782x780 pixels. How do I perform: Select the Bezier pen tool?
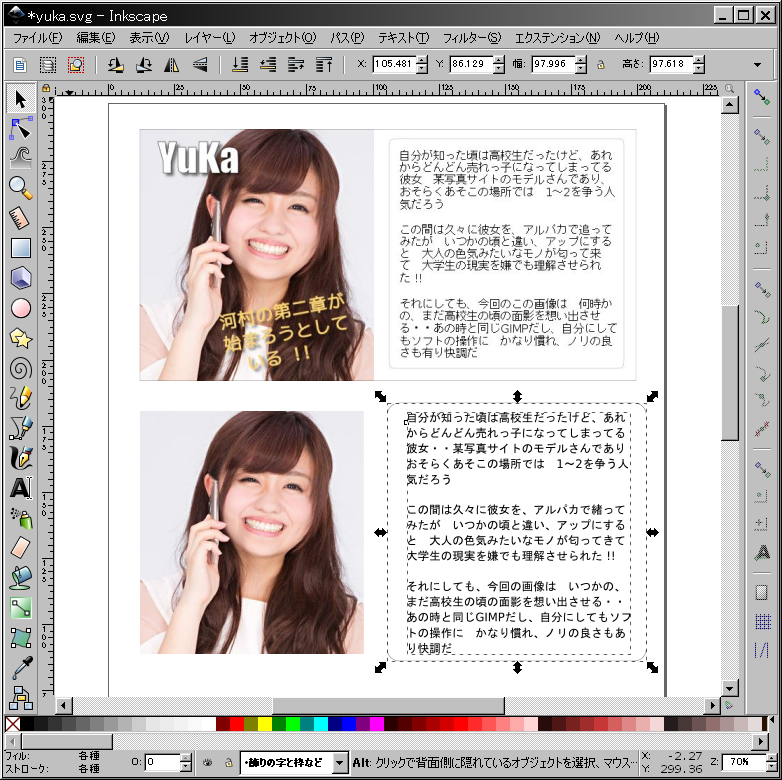pyautogui.click(x=21, y=428)
